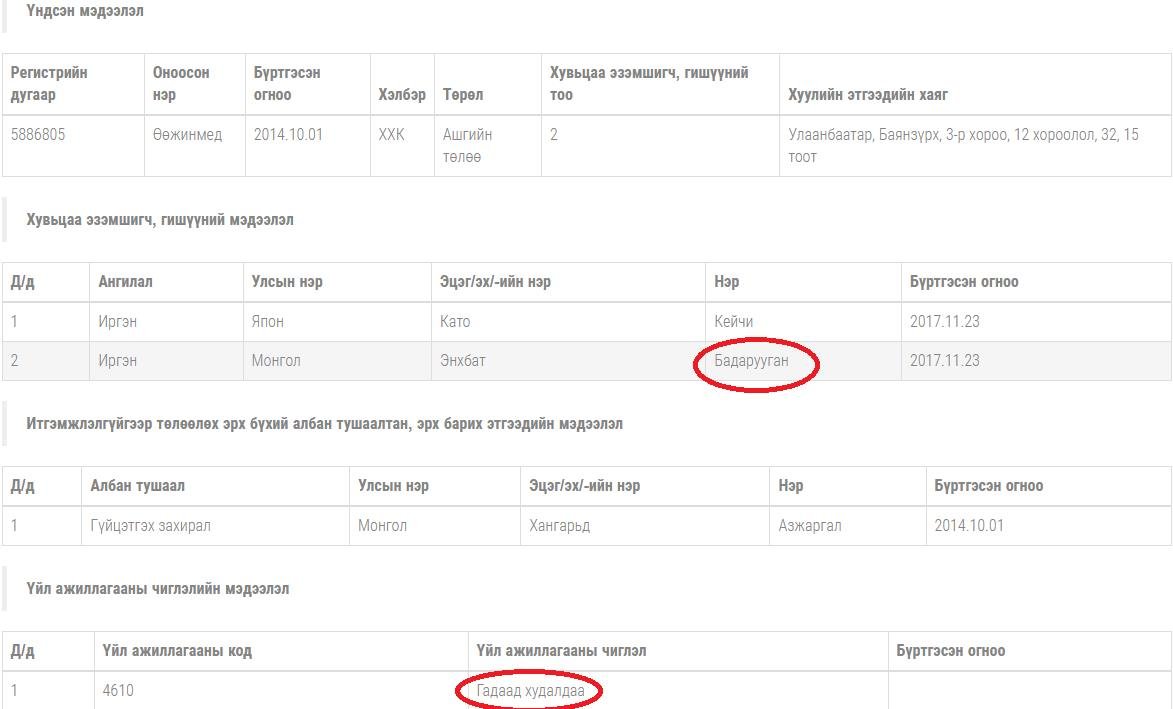Select the Энхбат parent name cell
This screenshot has width=1173, height=709.
(462, 361)
